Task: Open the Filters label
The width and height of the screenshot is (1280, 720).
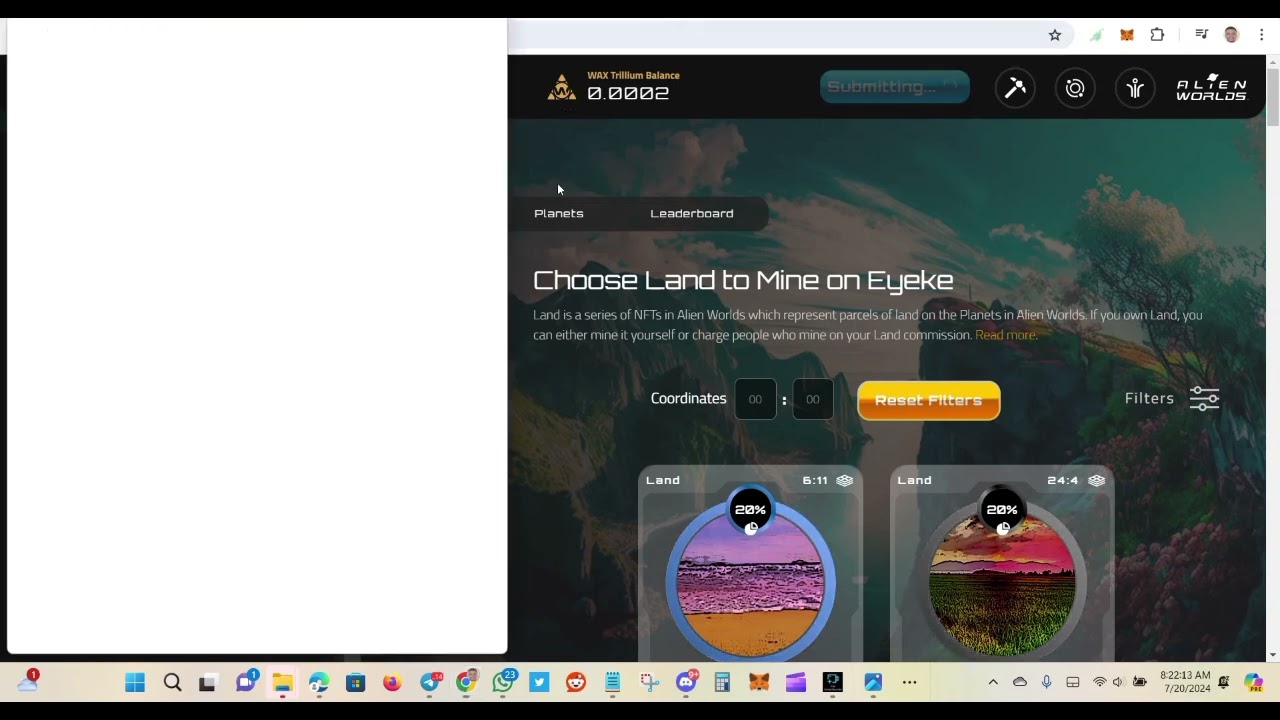Action: (1149, 398)
